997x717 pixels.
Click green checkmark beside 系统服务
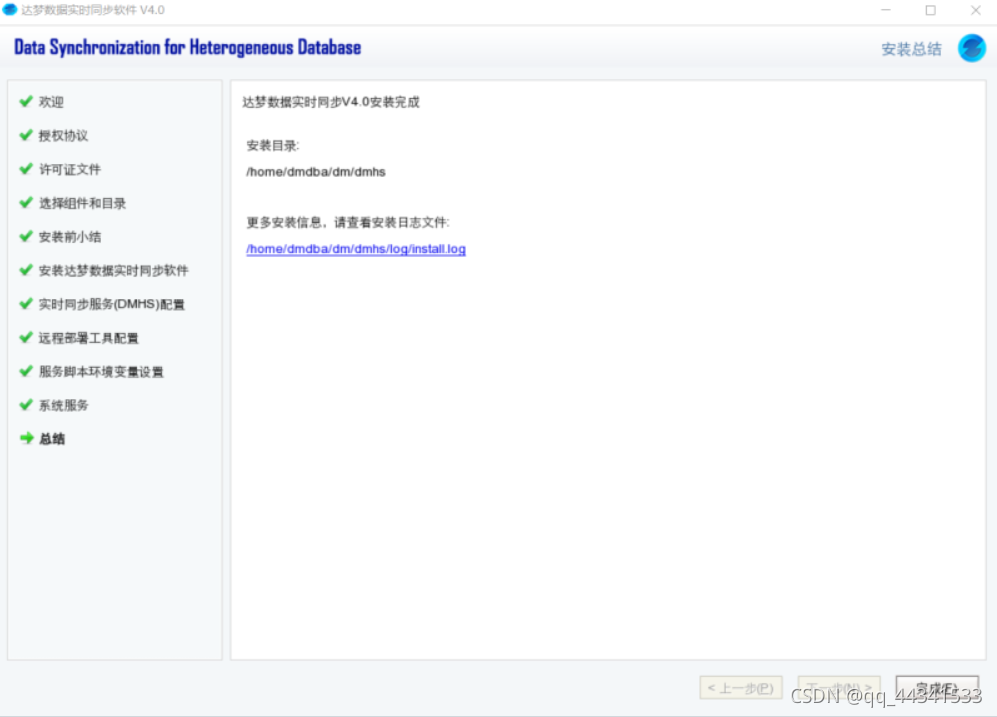click(x=26, y=404)
